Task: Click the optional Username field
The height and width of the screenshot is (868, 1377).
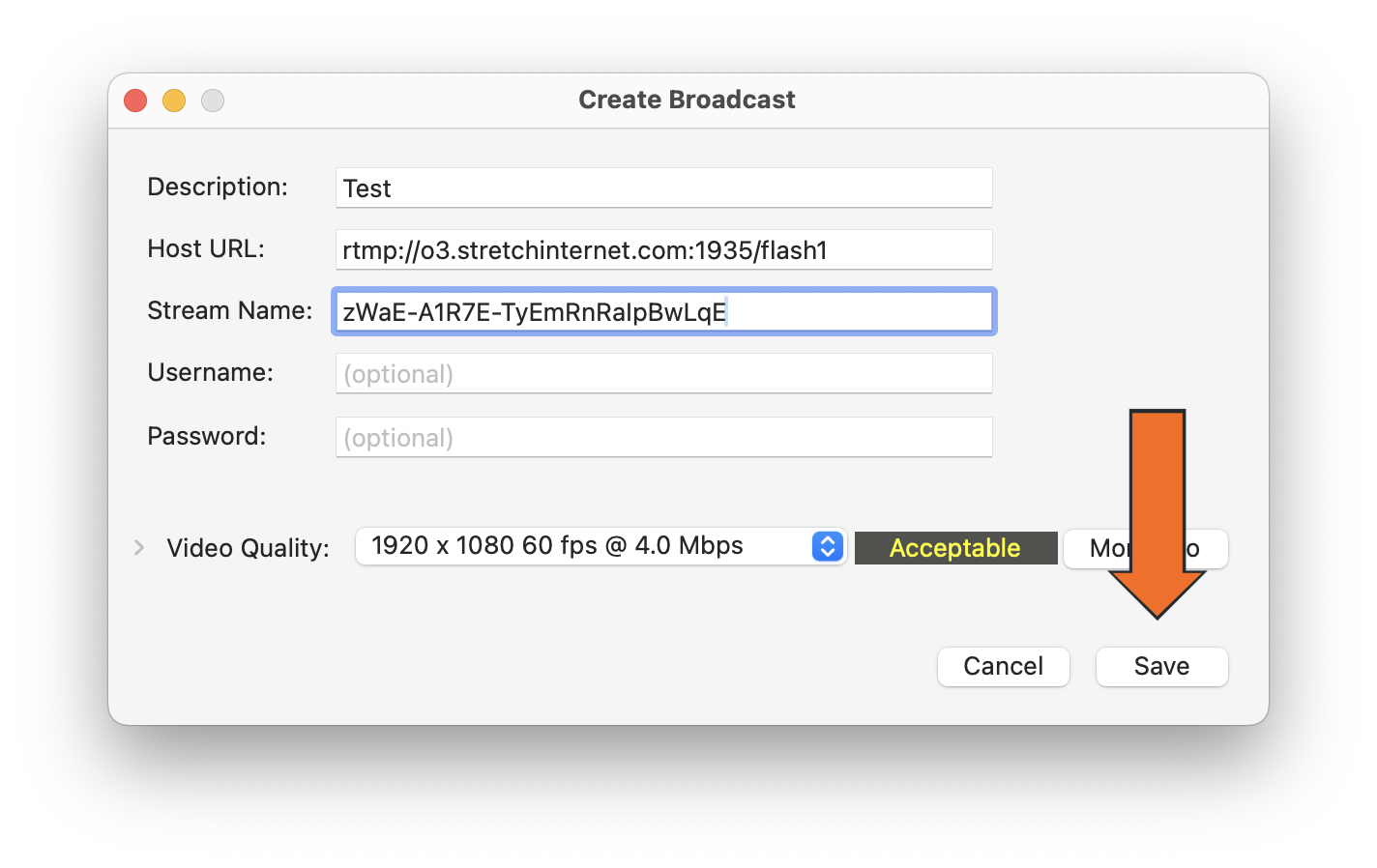Action: click(663, 373)
